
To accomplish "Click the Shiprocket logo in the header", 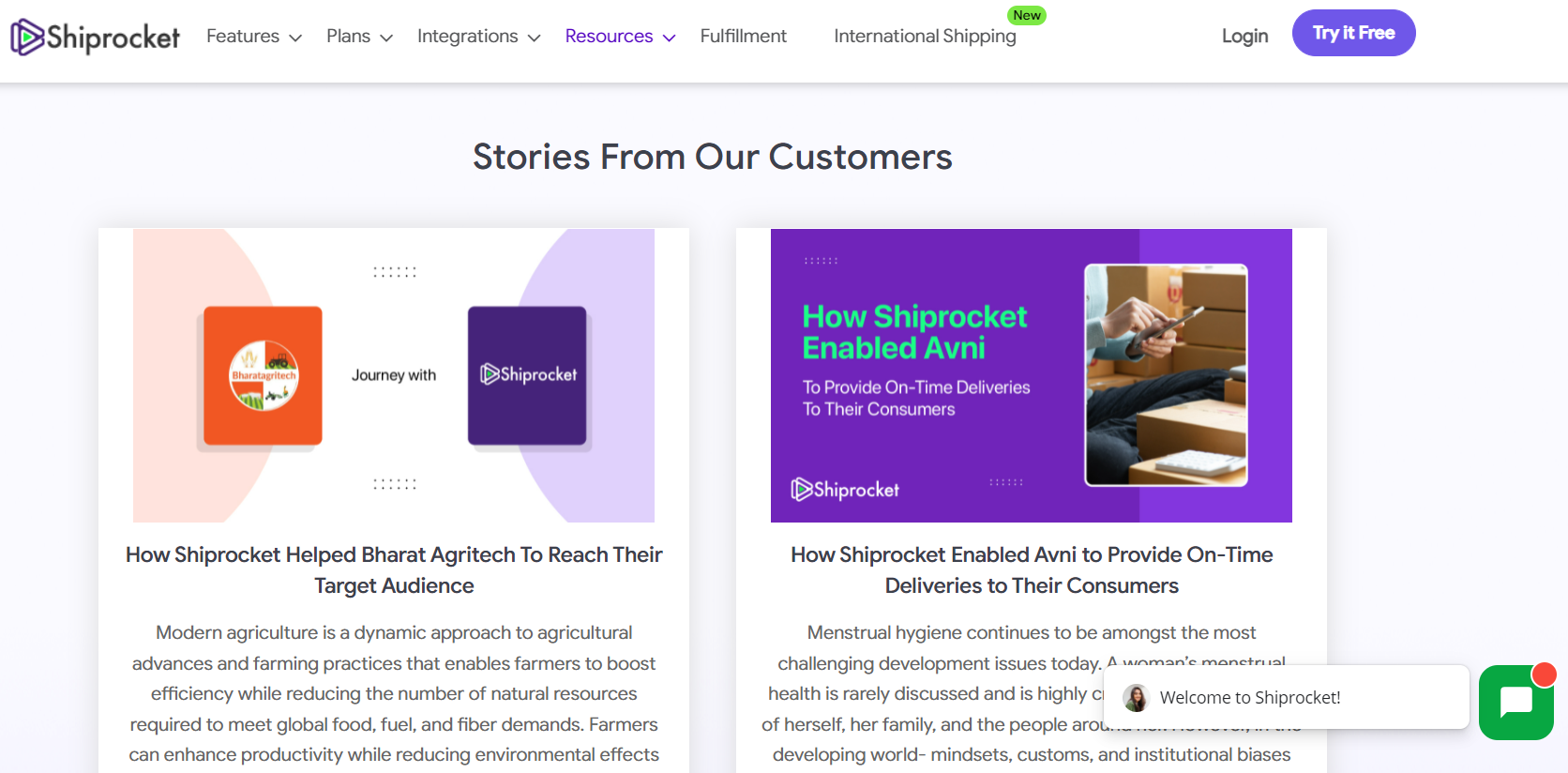I will (x=95, y=37).
